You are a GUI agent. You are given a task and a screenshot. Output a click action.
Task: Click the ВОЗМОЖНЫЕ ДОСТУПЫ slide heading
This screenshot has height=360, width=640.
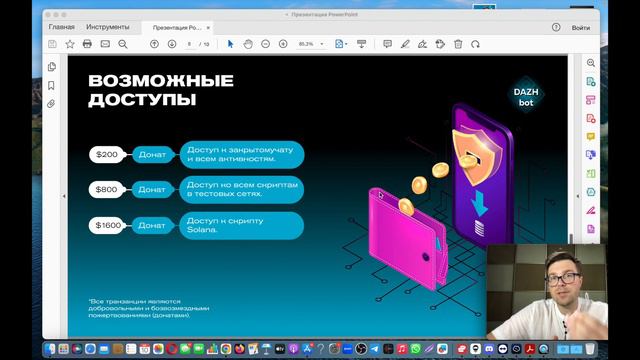pos(161,90)
